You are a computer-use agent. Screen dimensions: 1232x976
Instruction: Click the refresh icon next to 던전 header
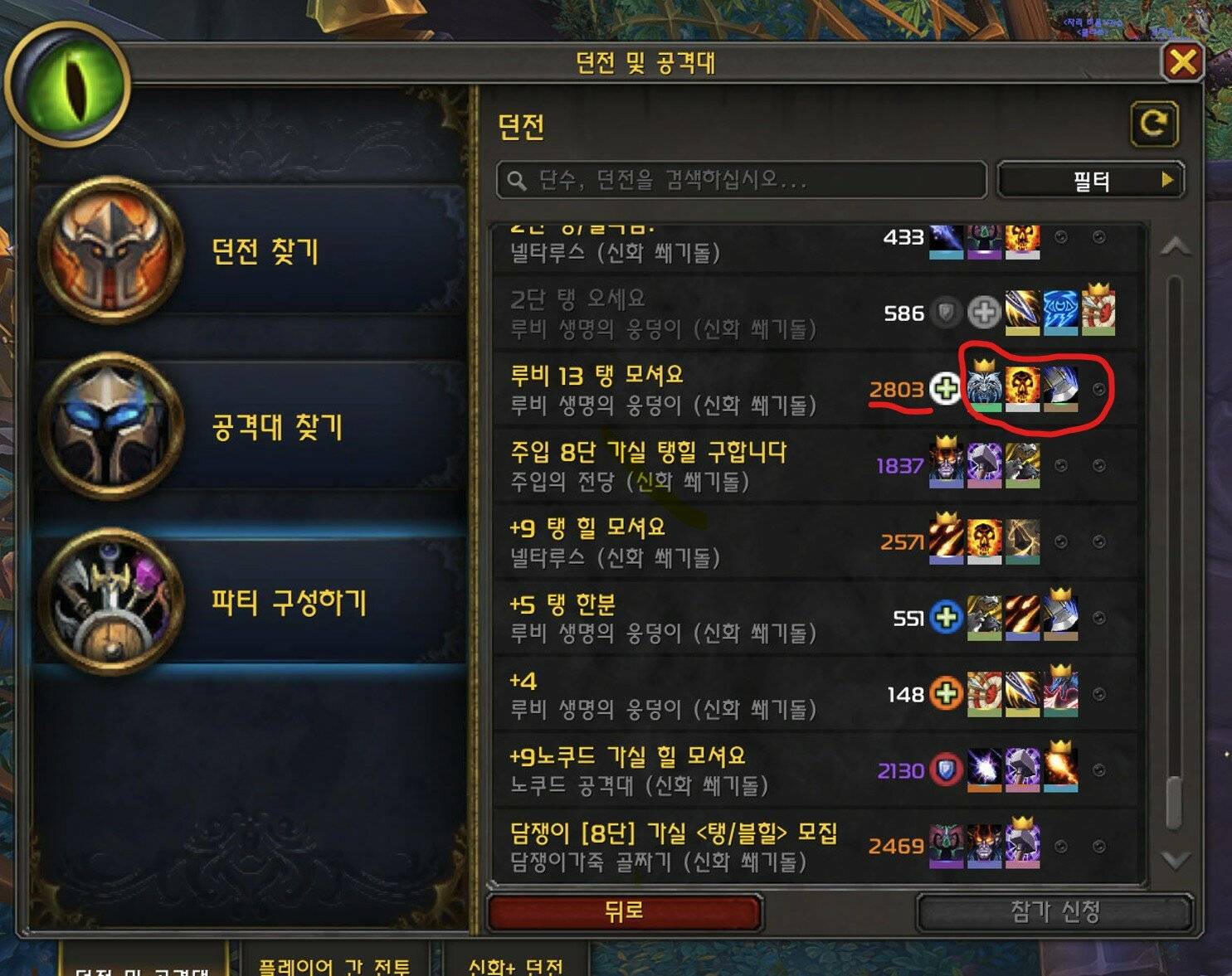pos(1154,124)
